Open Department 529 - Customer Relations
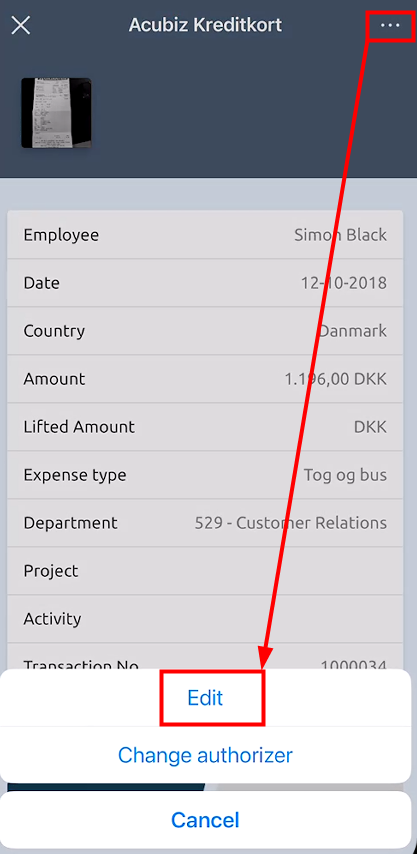 (205, 523)
